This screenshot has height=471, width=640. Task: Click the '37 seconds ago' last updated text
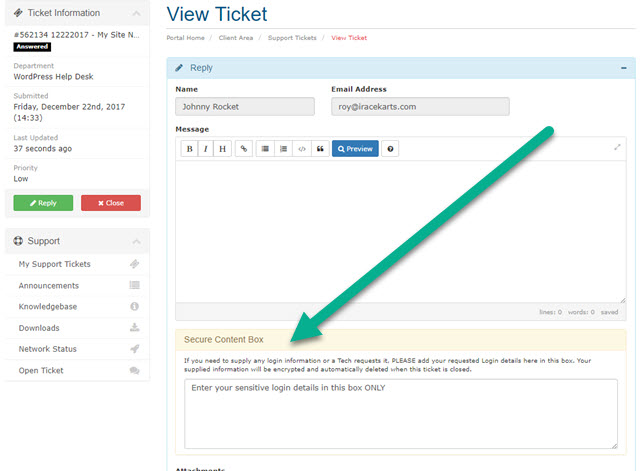[x=42, y=149]
